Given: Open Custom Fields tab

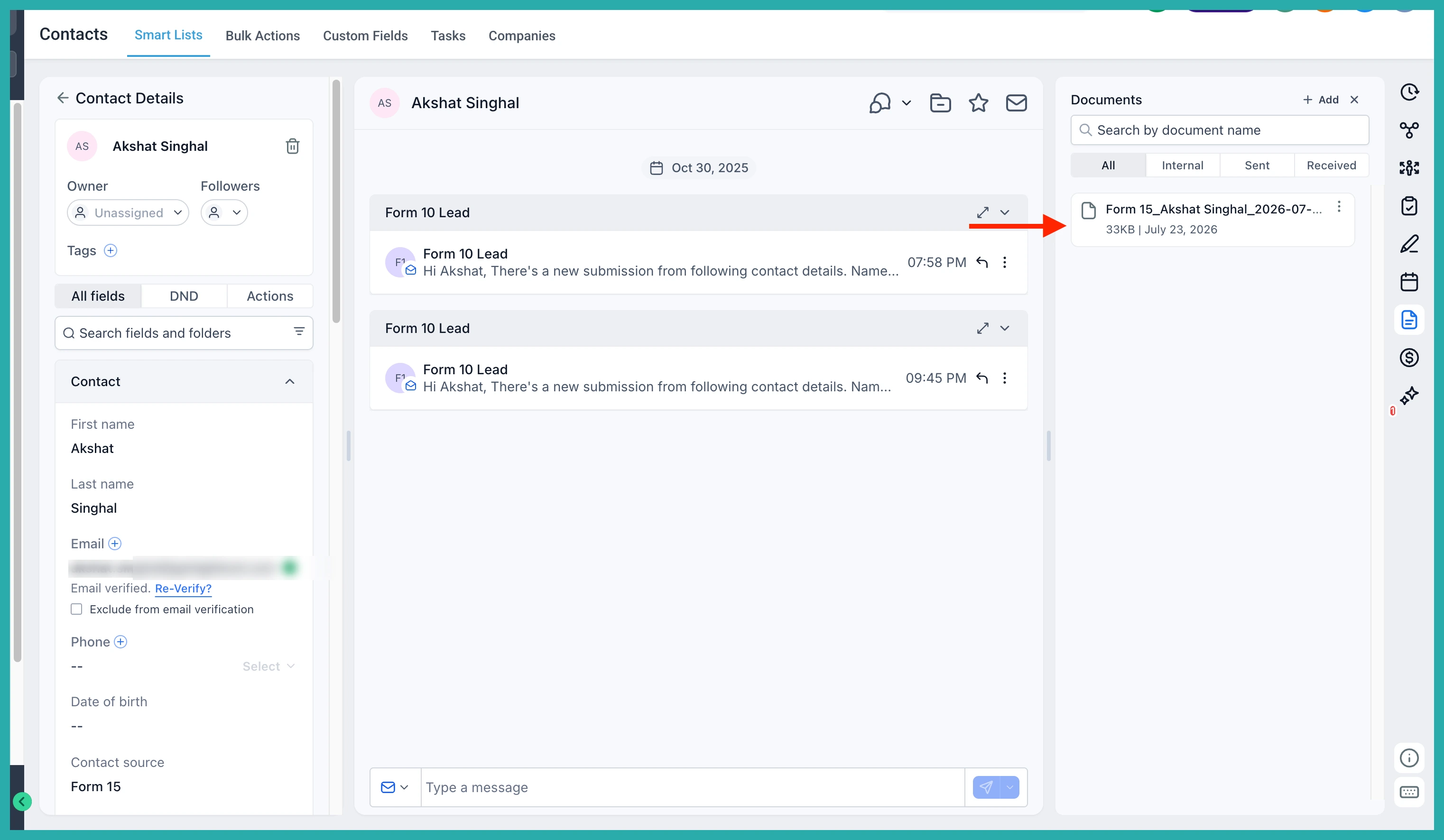Looking at the screenshot, I should pos(365,36).
